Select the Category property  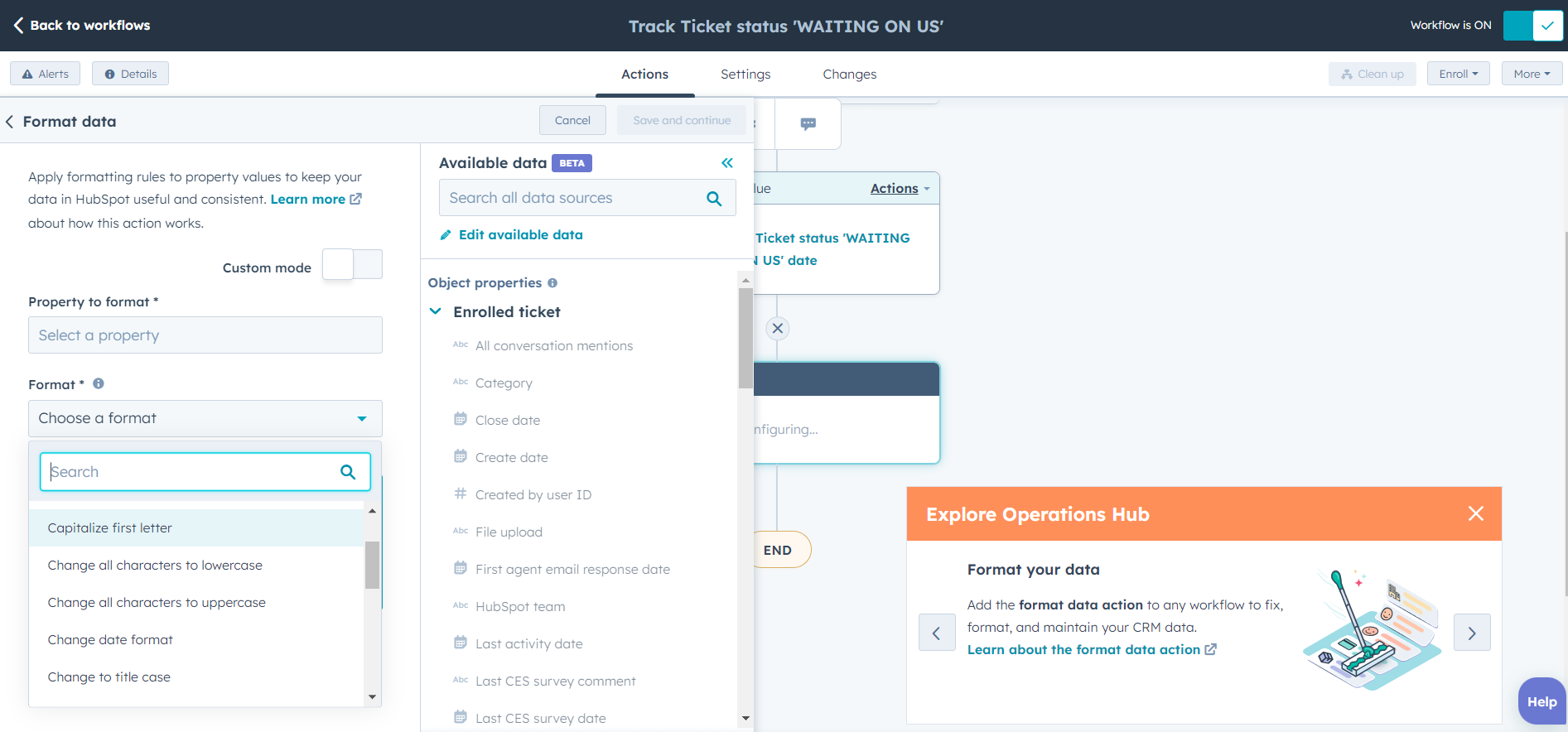point(504,383)
